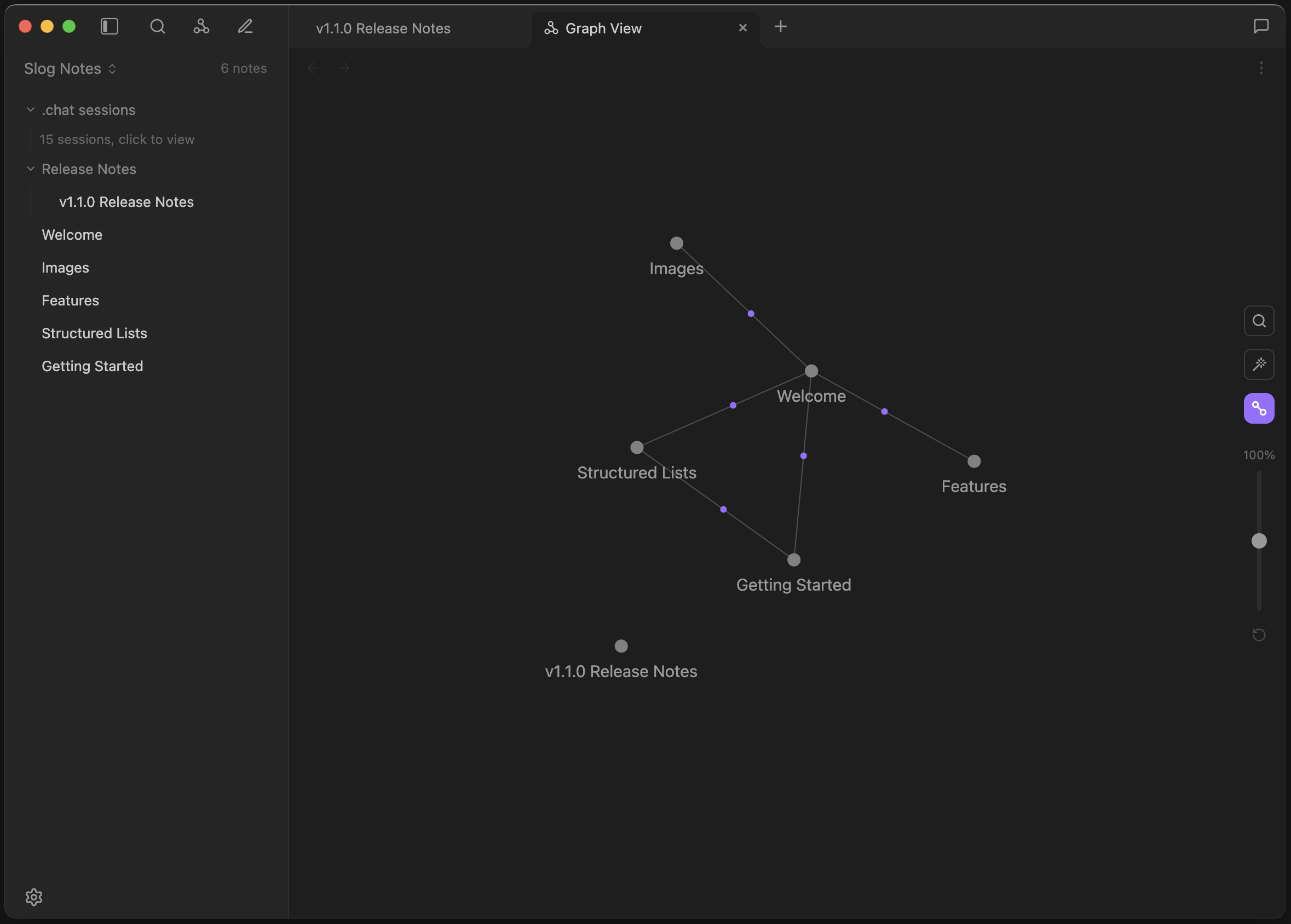Open a new tab with the plus button
Image resolution: width=1291 pixels, height=924 pixels.
tap(779, 26)
